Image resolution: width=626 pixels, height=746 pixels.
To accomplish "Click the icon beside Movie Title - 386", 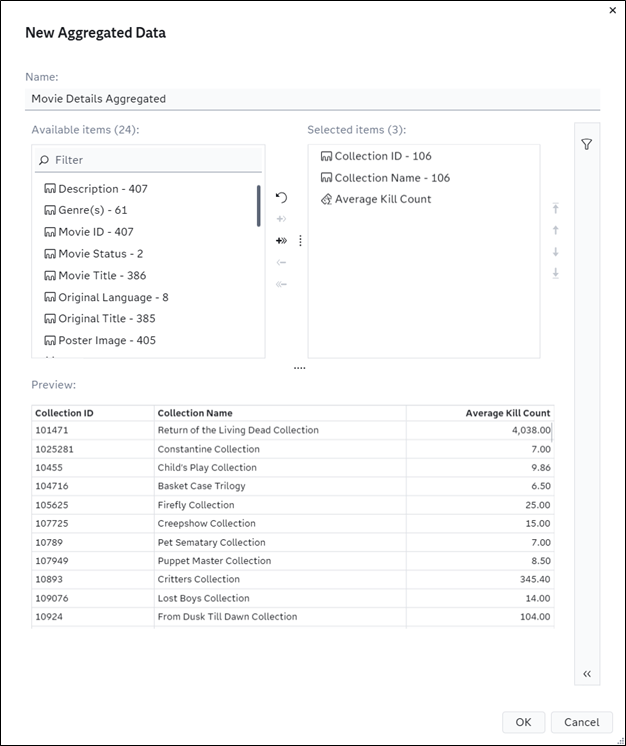I will (50, 275).
